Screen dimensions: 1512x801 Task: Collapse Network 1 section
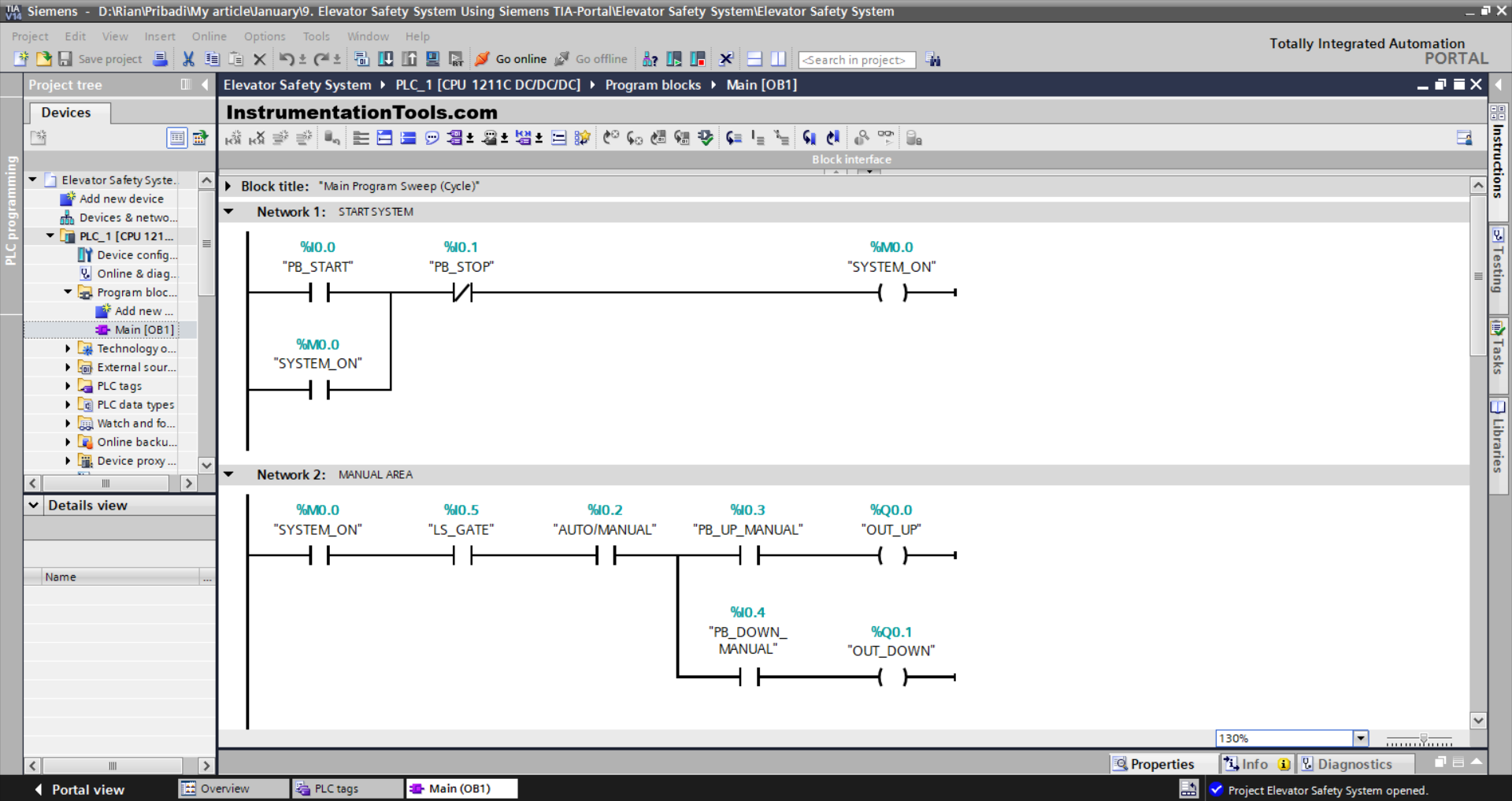228,212
